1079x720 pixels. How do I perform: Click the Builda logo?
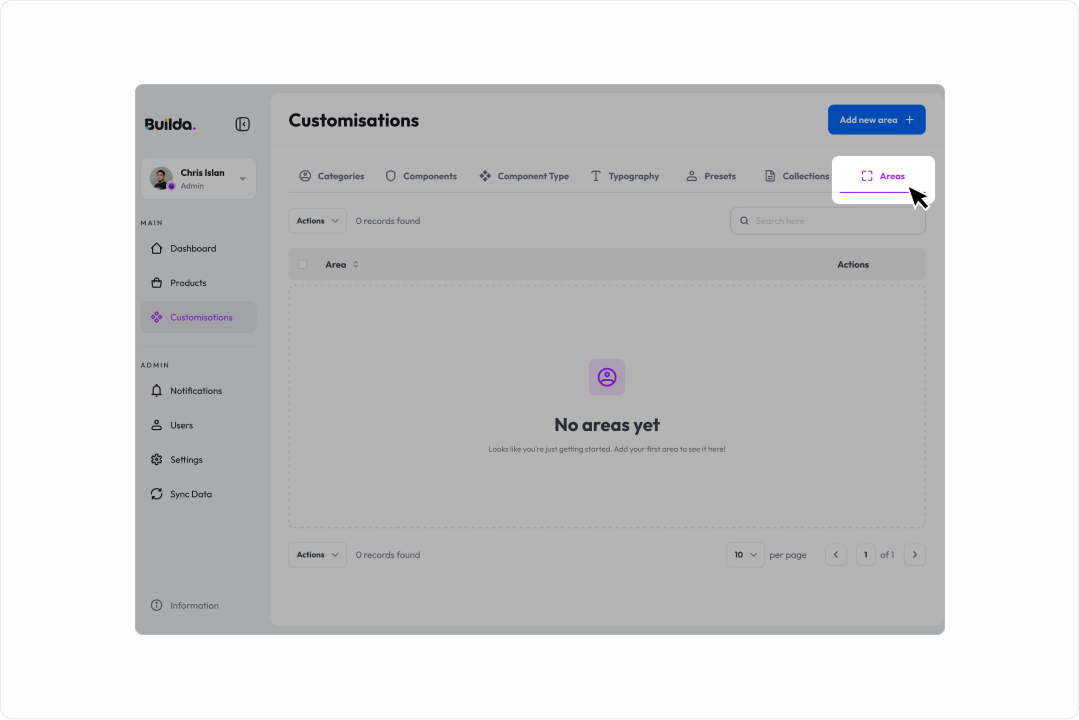click(x=170, y=125)
